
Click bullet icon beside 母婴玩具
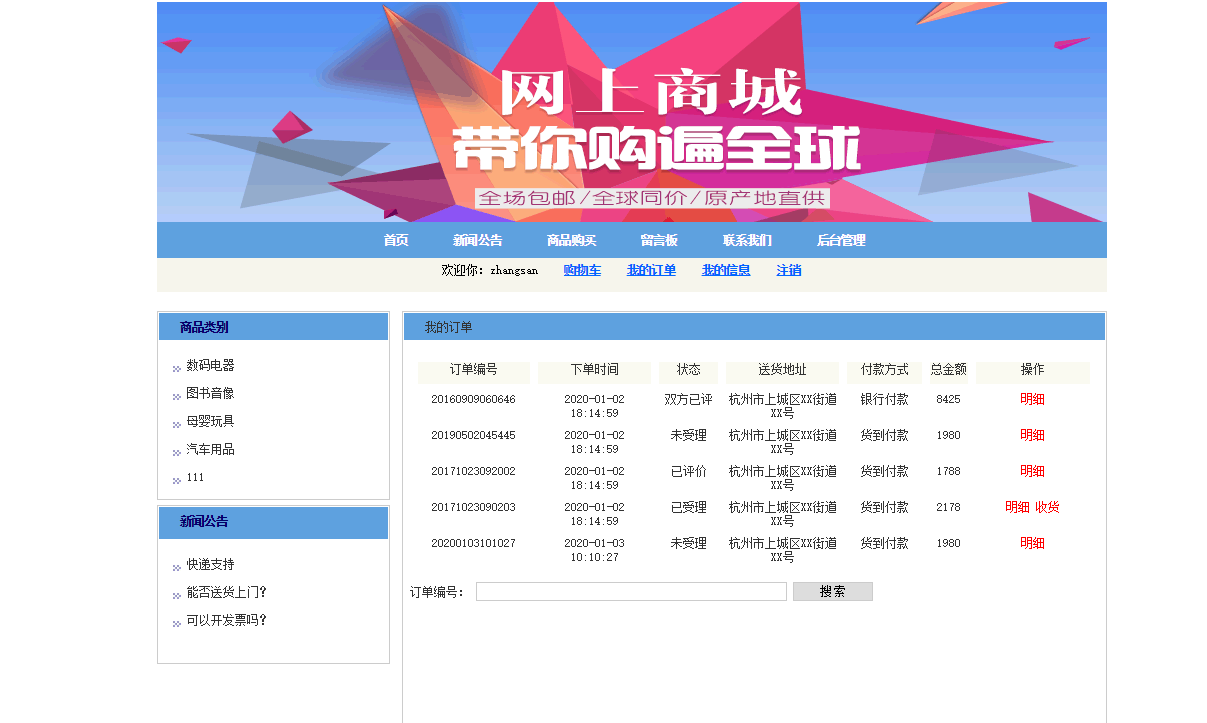pos(177,425)
